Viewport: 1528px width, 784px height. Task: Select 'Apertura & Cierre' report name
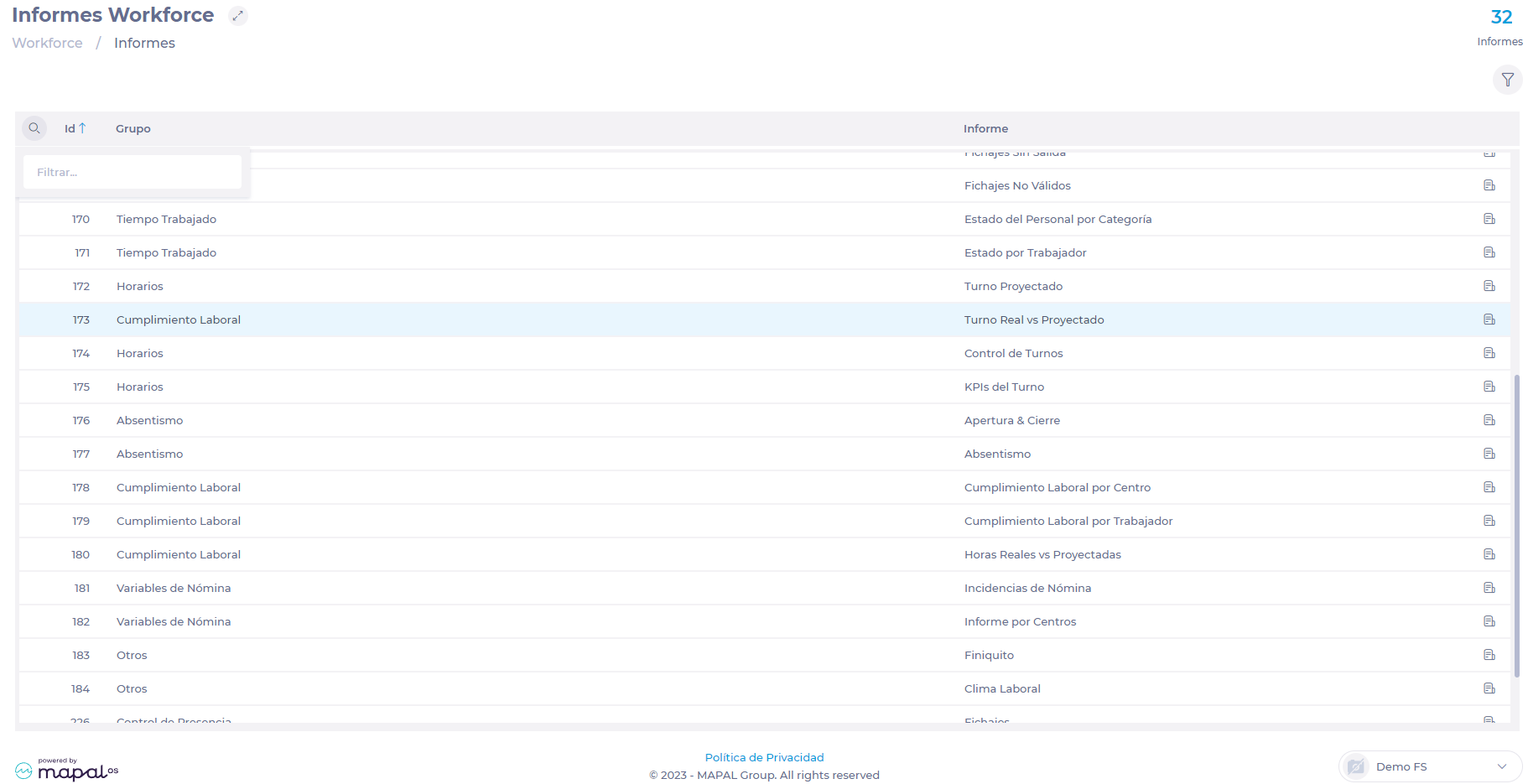pos(1012,420)
